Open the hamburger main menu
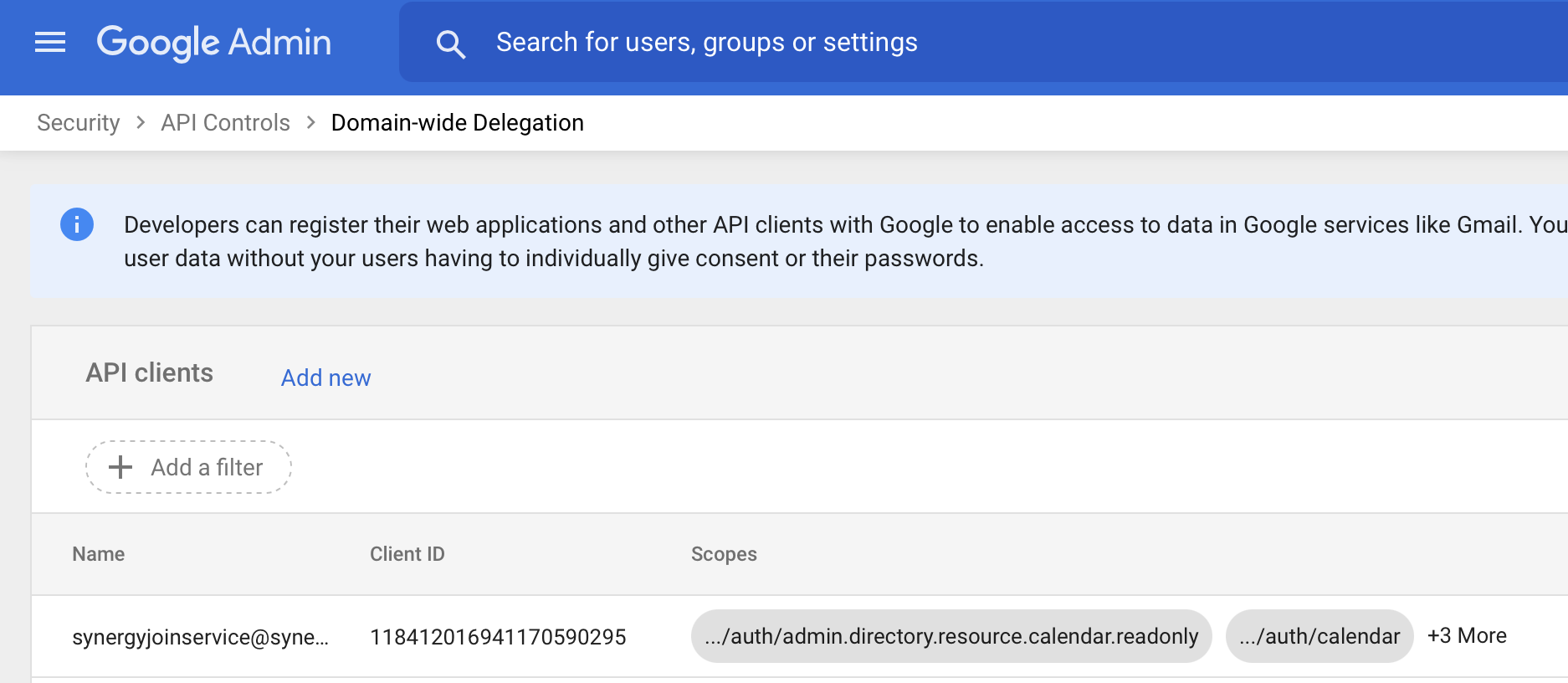The height and width of the screenshot is (683, 1568). tap(50, 42)
